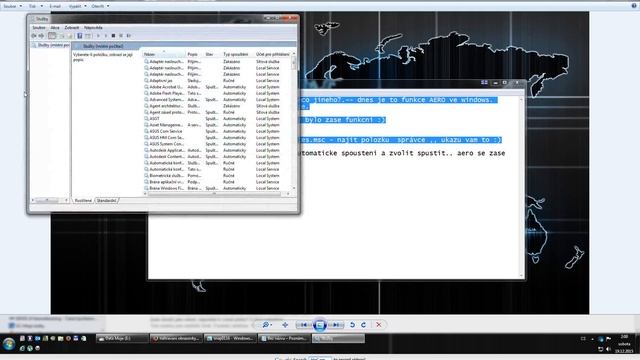Image resolution: width=640 pixels, height=360 pixels.
Task: Click the vertical scrollbar of the services list
Action: (294, 121)
